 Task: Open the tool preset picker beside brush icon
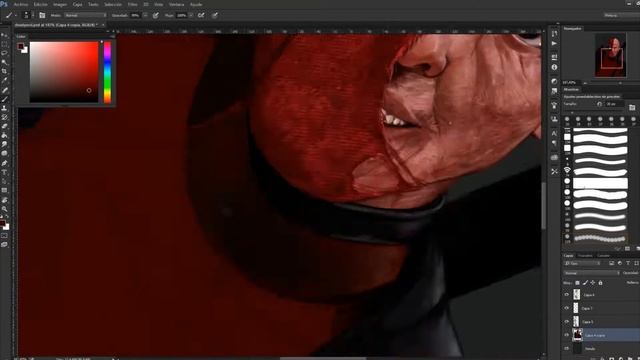(x=16, y=15)
